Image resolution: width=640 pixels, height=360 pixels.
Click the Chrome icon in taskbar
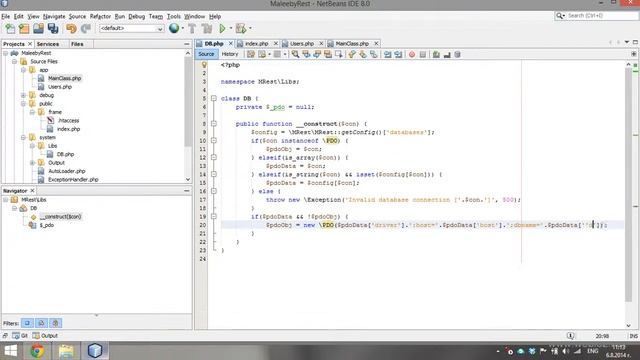pyautogui.click(x=37, y=351)
